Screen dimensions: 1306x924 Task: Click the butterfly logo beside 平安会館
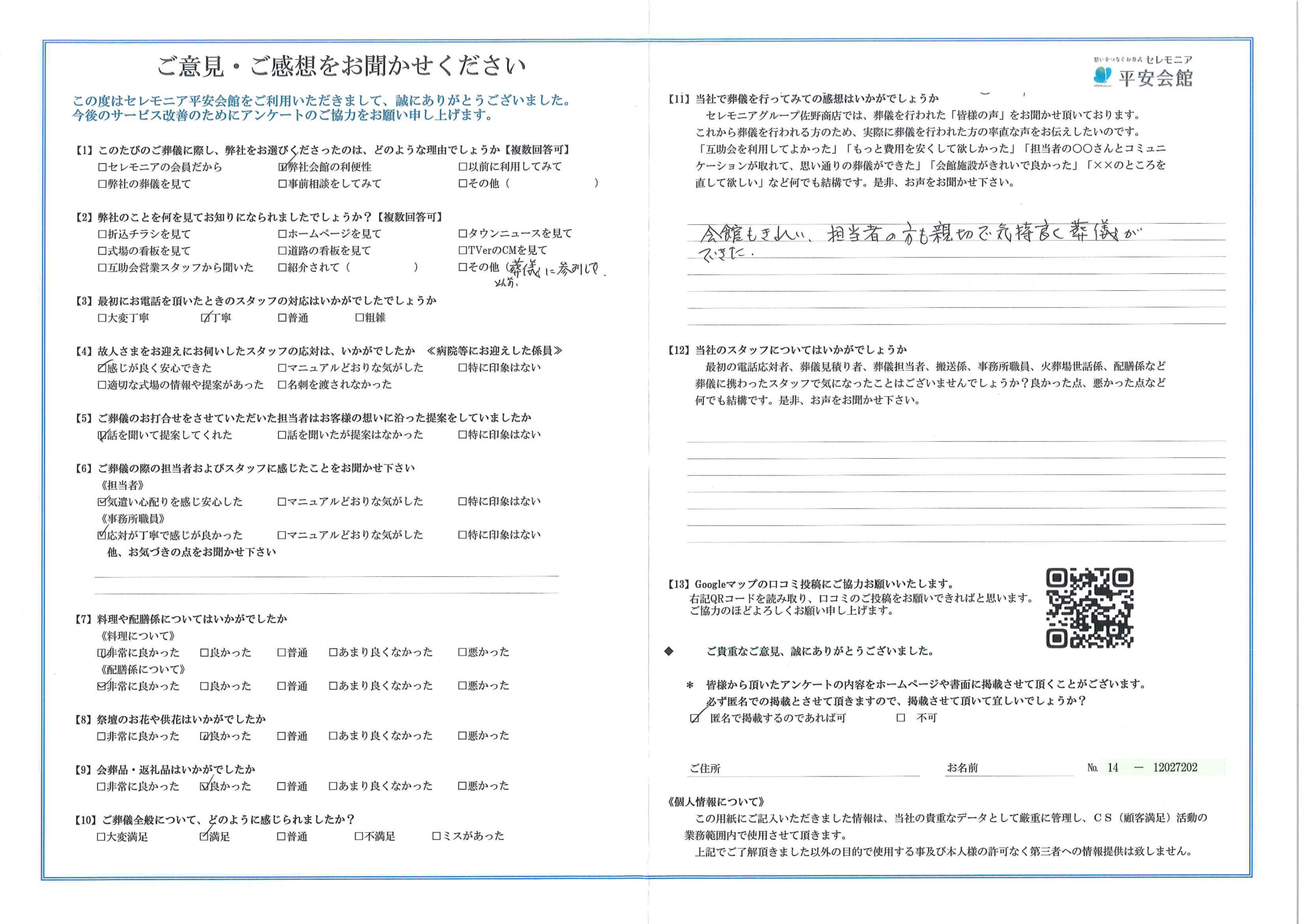1102,76
